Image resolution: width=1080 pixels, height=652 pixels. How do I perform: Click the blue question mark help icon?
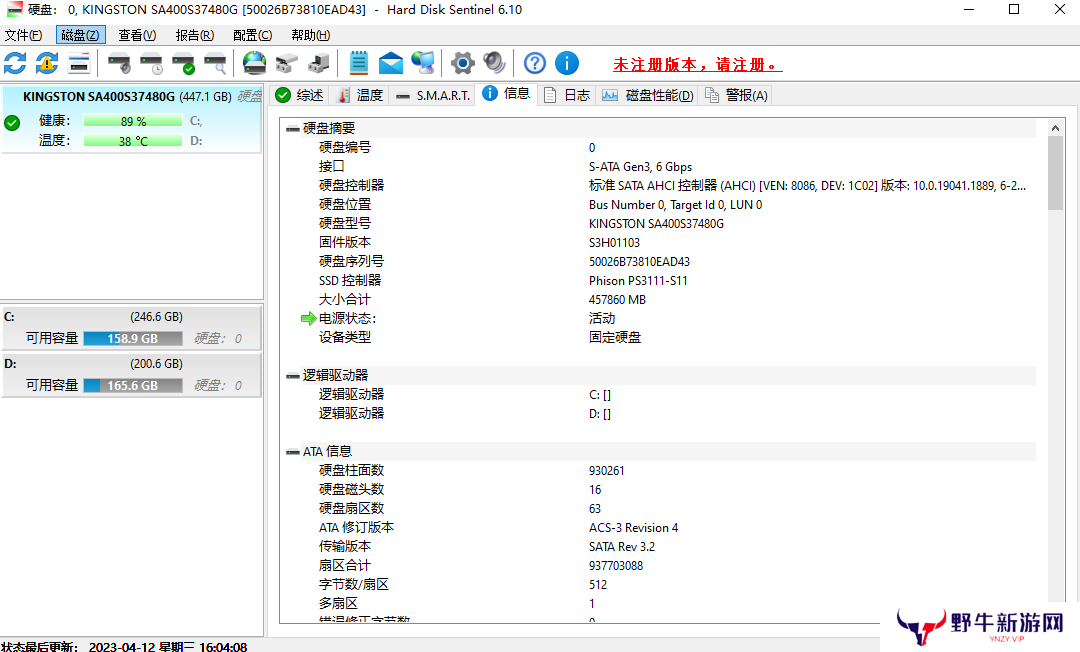pos(534,63)
